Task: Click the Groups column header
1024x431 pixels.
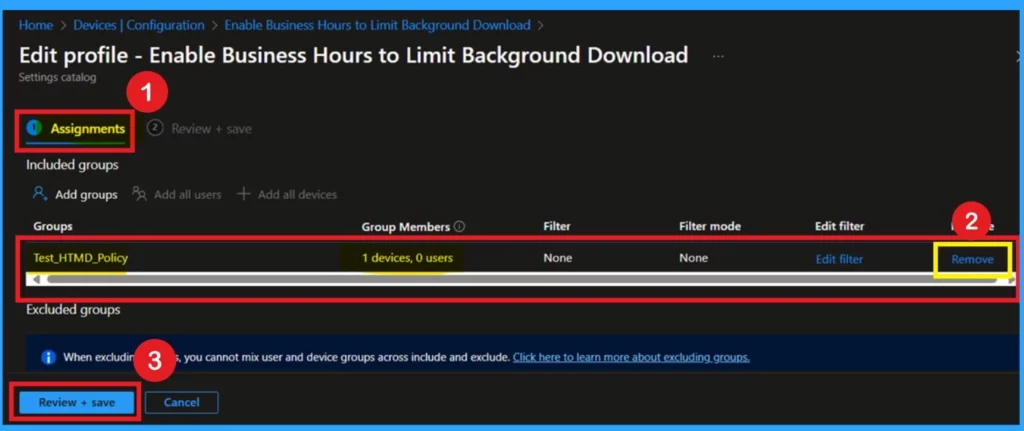Action: [x=53, y=227]
